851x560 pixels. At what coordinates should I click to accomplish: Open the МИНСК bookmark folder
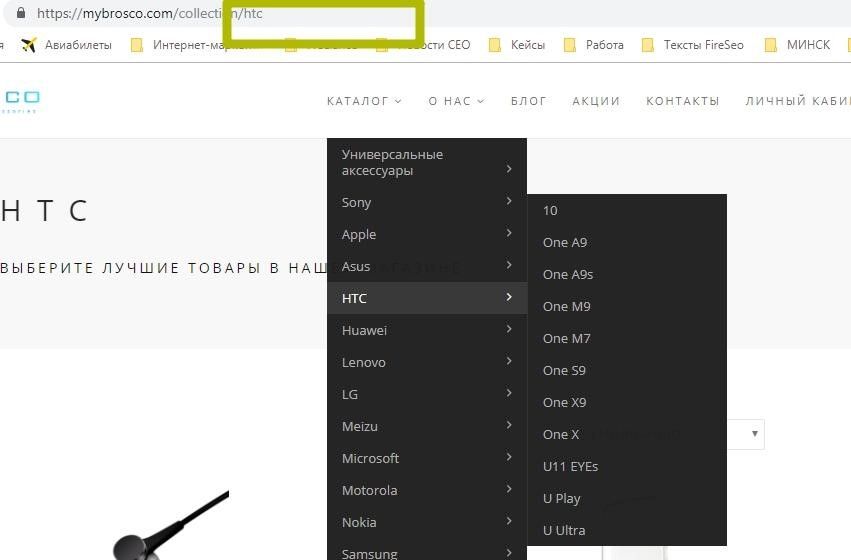tap(797, 45)
